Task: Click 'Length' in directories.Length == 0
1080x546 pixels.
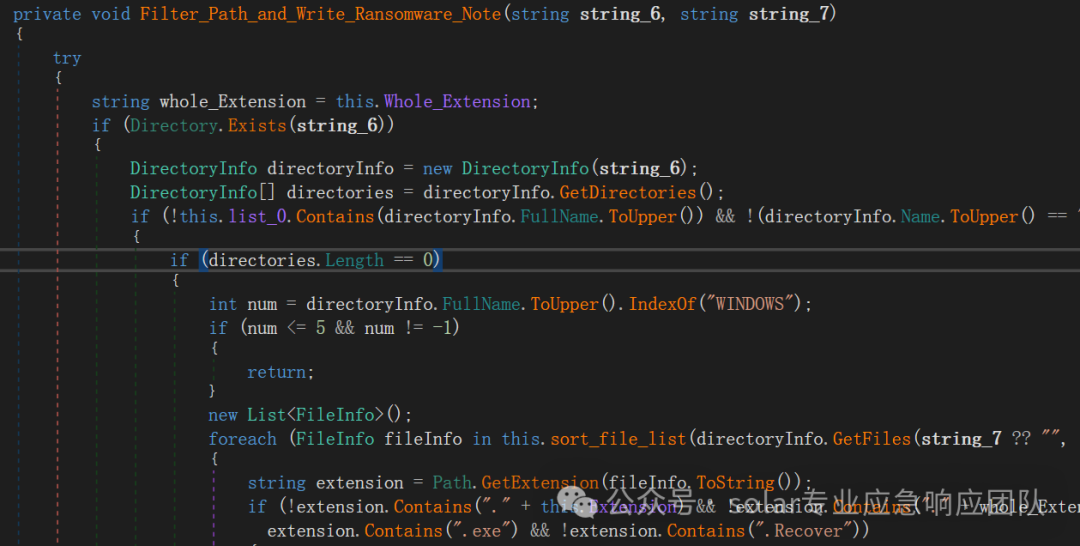Action: 354,260
